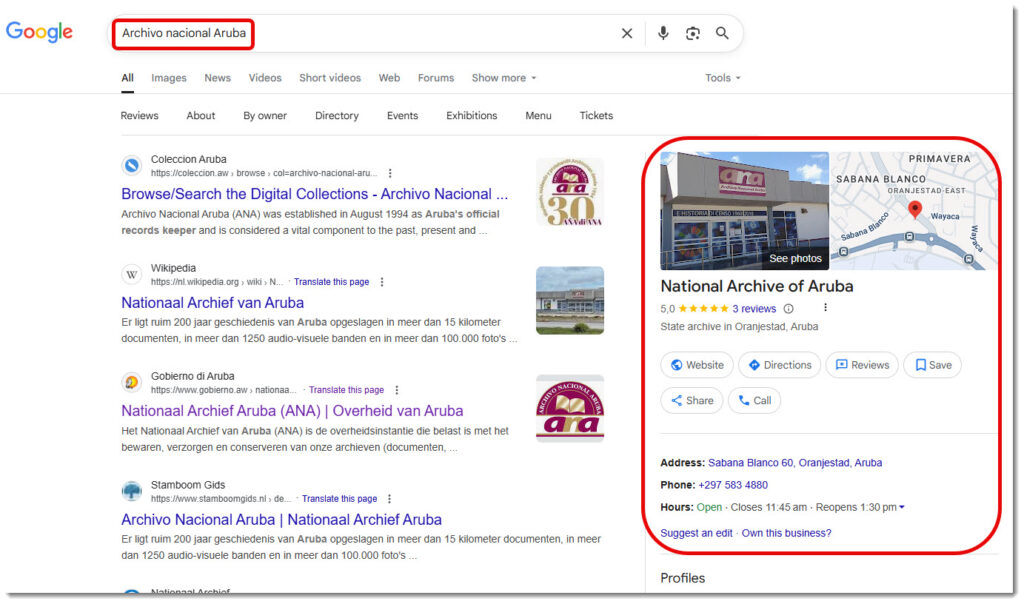Select the Menu filter chip
1024x604 pixels.
click(x=538, y=116)
